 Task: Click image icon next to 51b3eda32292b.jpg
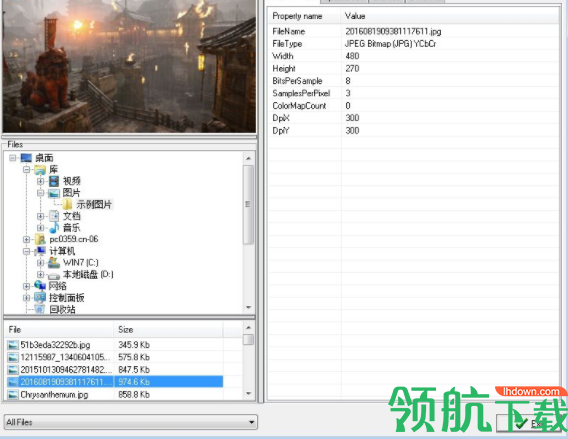[x=13, y=345]
